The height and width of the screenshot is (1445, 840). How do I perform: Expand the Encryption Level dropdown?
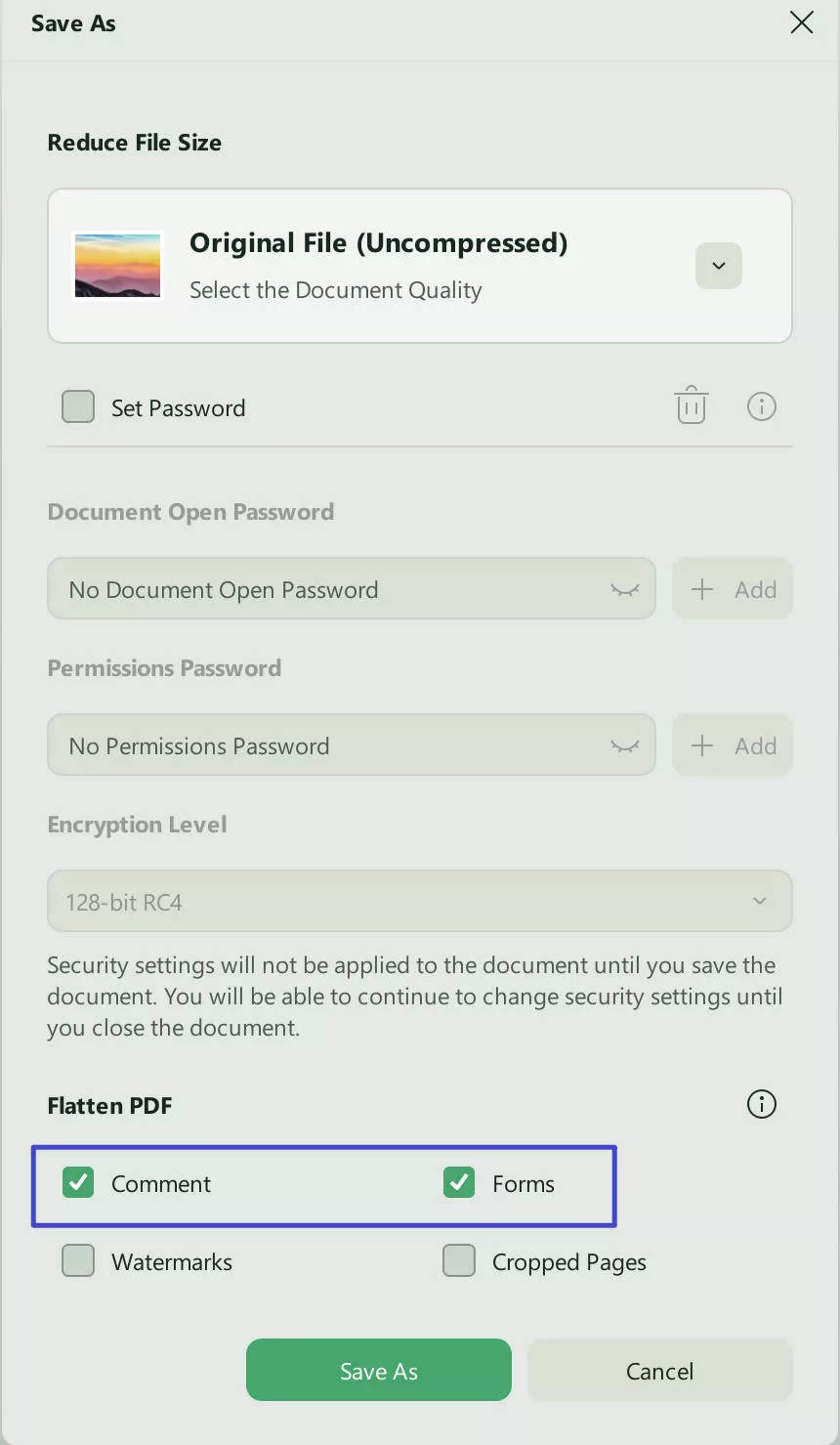(758, 900)
